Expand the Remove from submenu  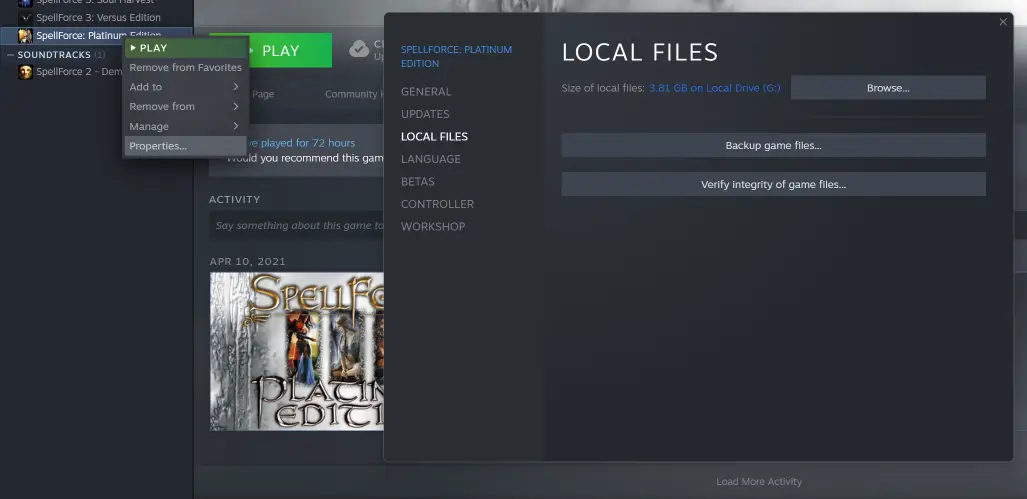tap(185, 106)
